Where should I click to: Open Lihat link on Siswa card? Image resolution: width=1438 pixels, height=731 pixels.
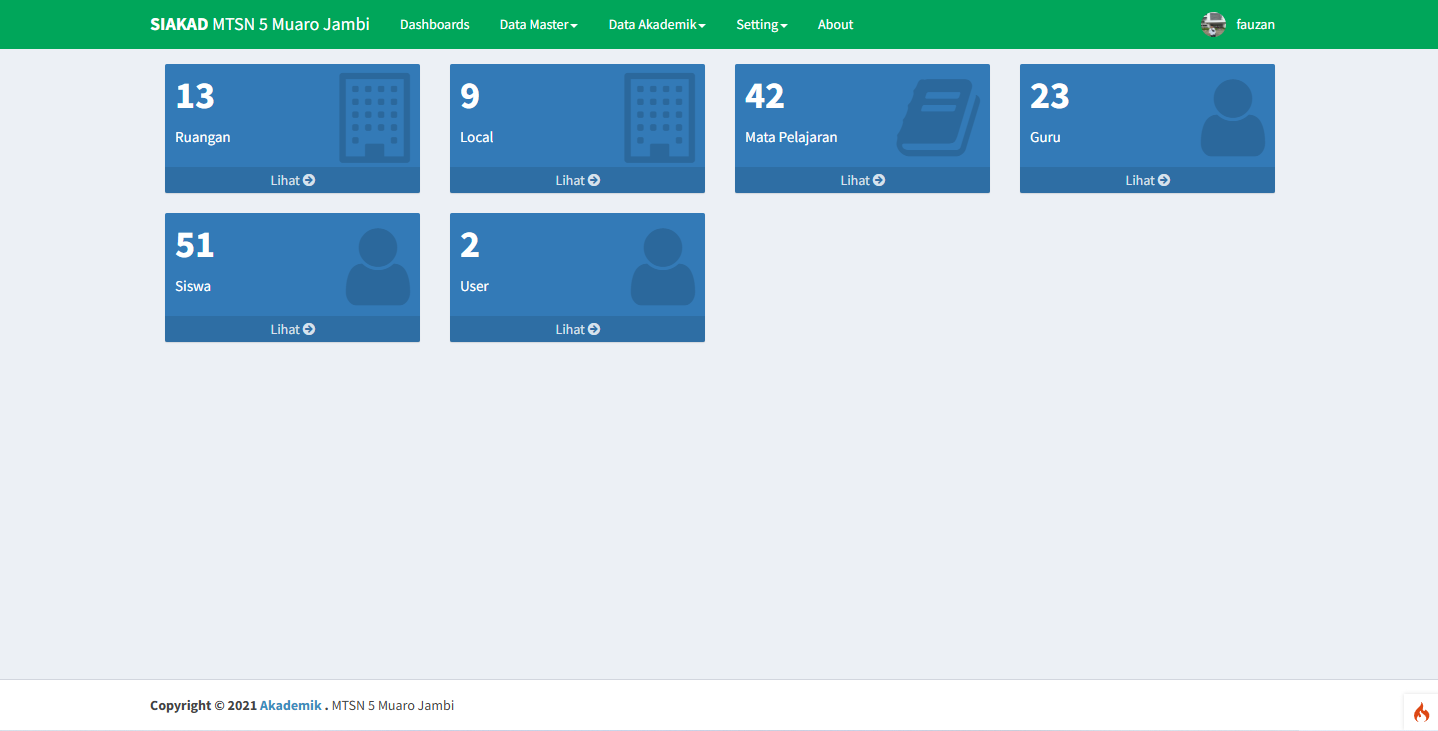(292, 329)
